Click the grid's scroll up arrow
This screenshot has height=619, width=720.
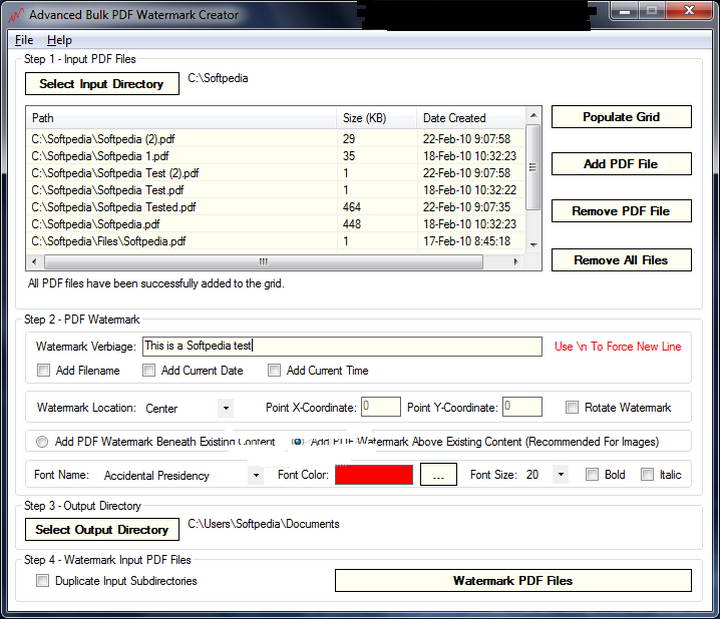pyautogui.click(x=533, y=115)
